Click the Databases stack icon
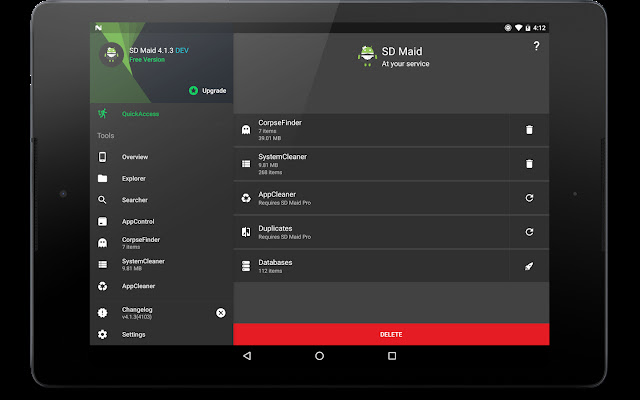Image resolution: width=640 pixels, height=400 pixels. [246, 266]
